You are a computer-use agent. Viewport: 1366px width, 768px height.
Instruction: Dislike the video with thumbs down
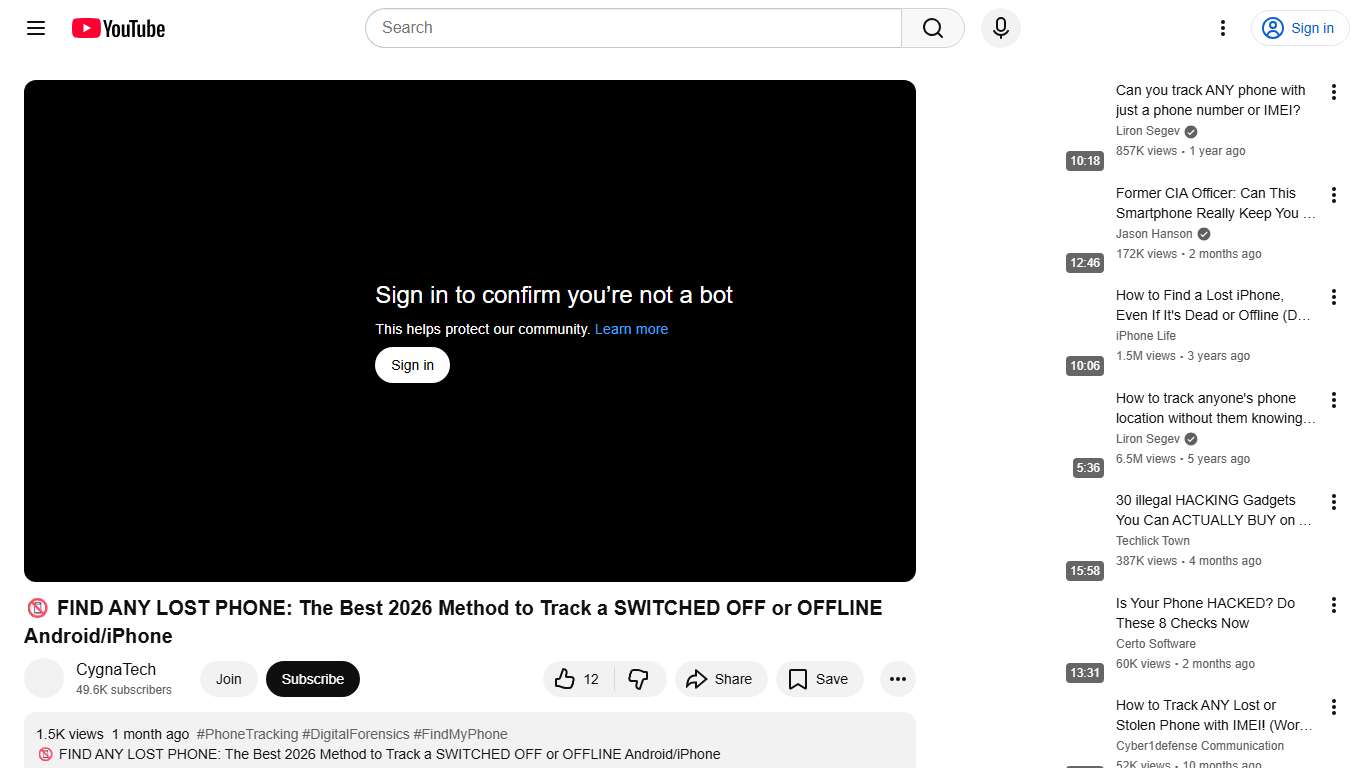point(640,679)
